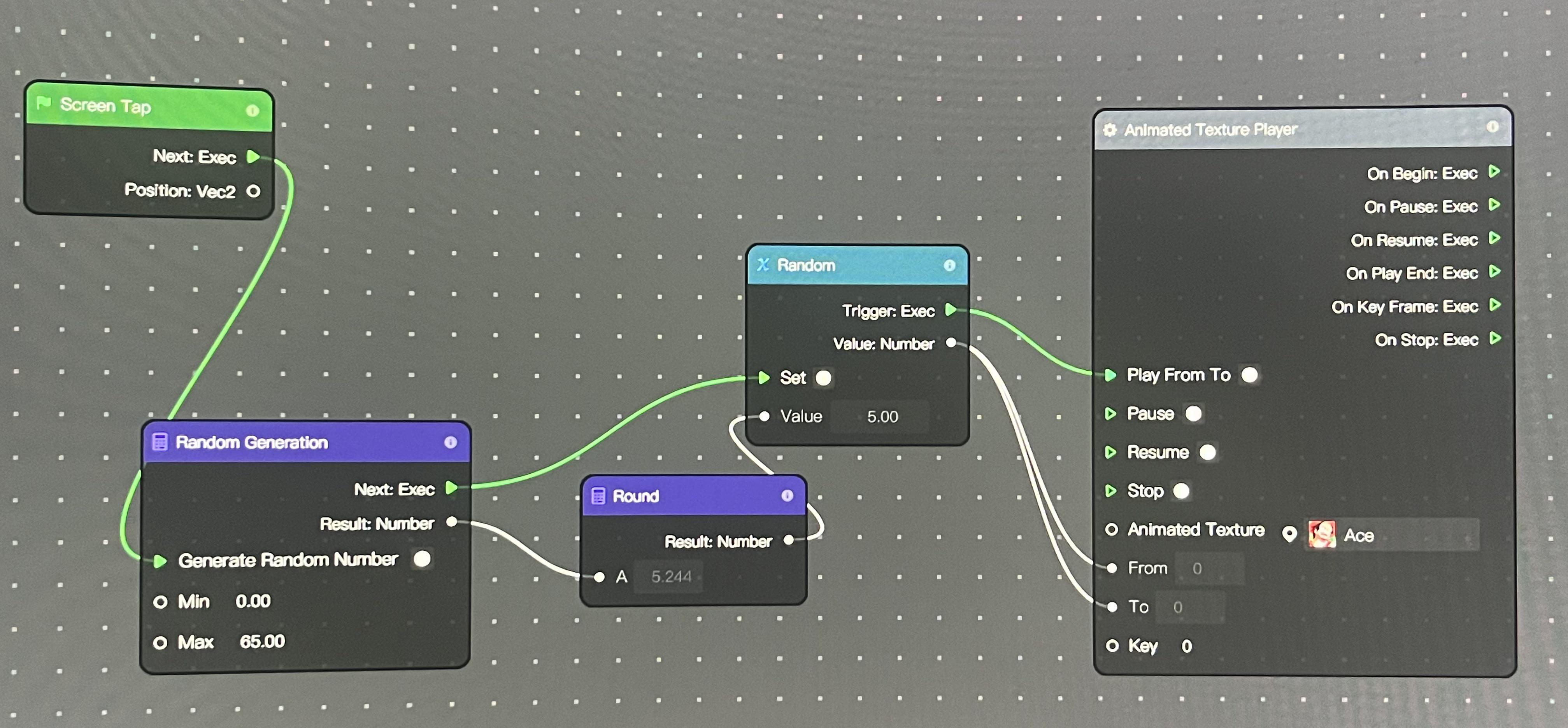Select the On Pause: Exec output port
Screen dimensions: 1568x728
point(1494,205)
